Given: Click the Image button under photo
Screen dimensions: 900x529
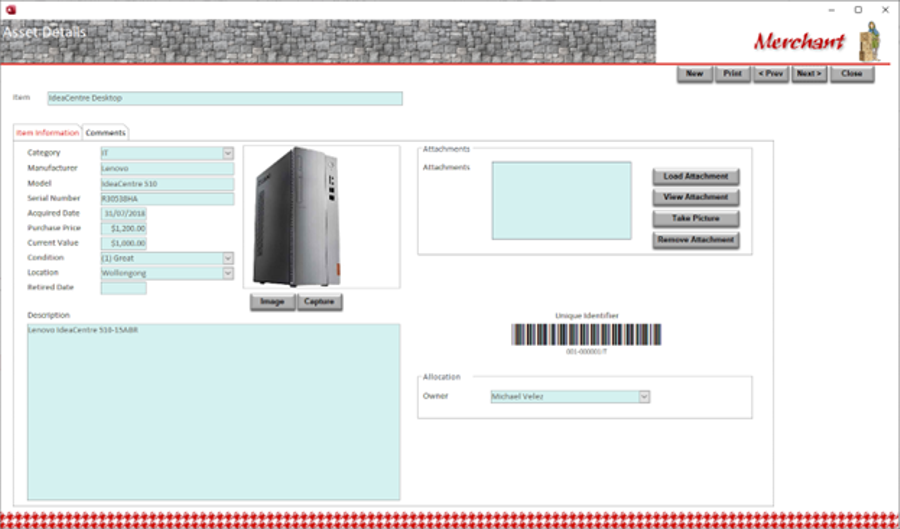Looking at the screenshot, I should pos(273,302).
